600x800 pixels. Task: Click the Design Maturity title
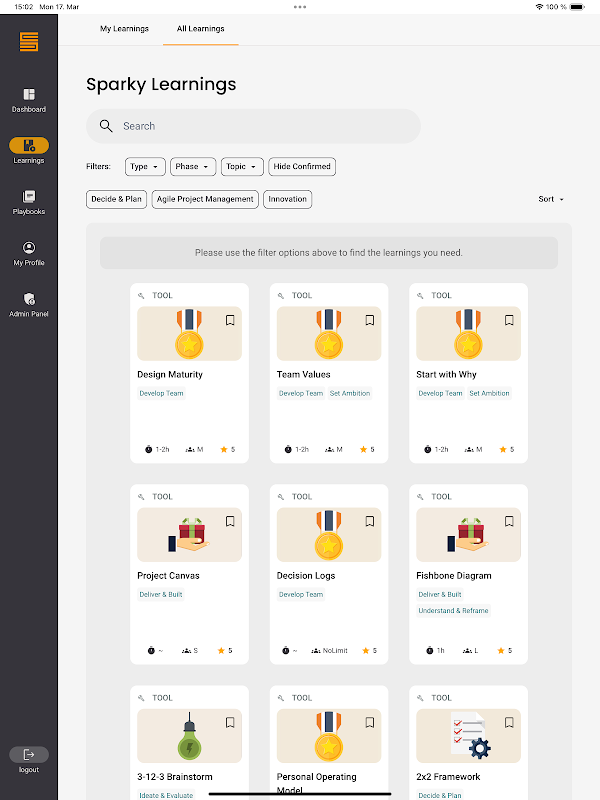[x=170, y=374]
